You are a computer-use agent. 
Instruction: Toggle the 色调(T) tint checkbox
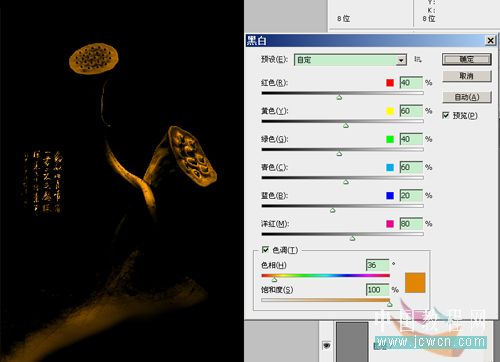(265, 250)
